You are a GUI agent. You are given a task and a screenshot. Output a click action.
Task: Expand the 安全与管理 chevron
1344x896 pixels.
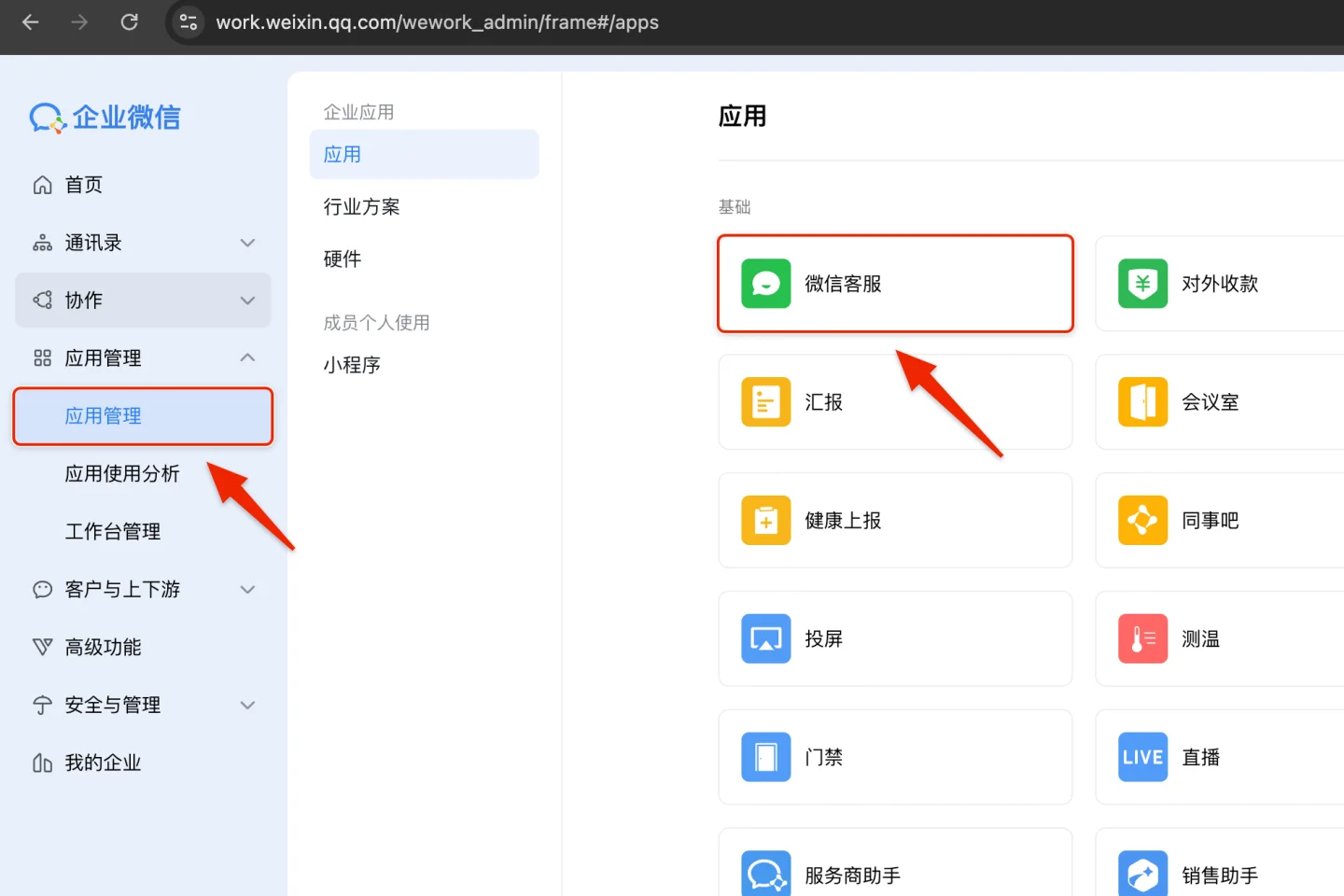tap(247, 706)
